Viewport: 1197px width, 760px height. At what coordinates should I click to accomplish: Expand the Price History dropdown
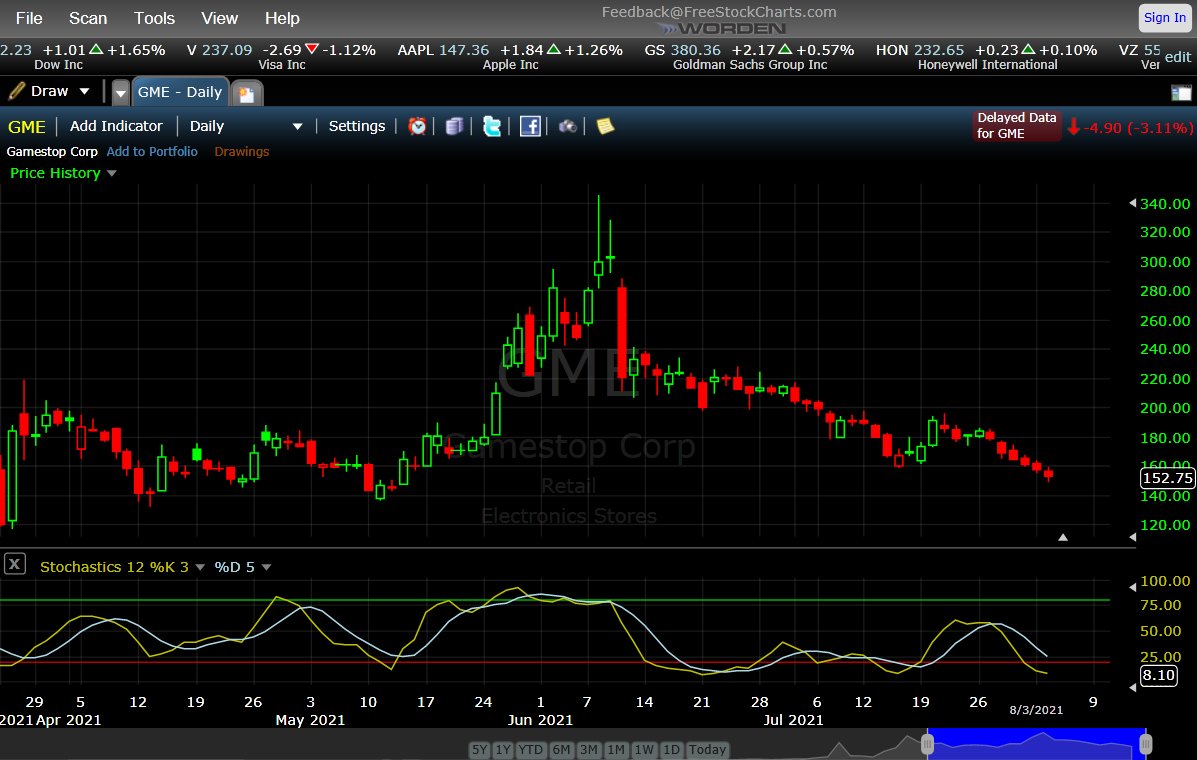111,173
